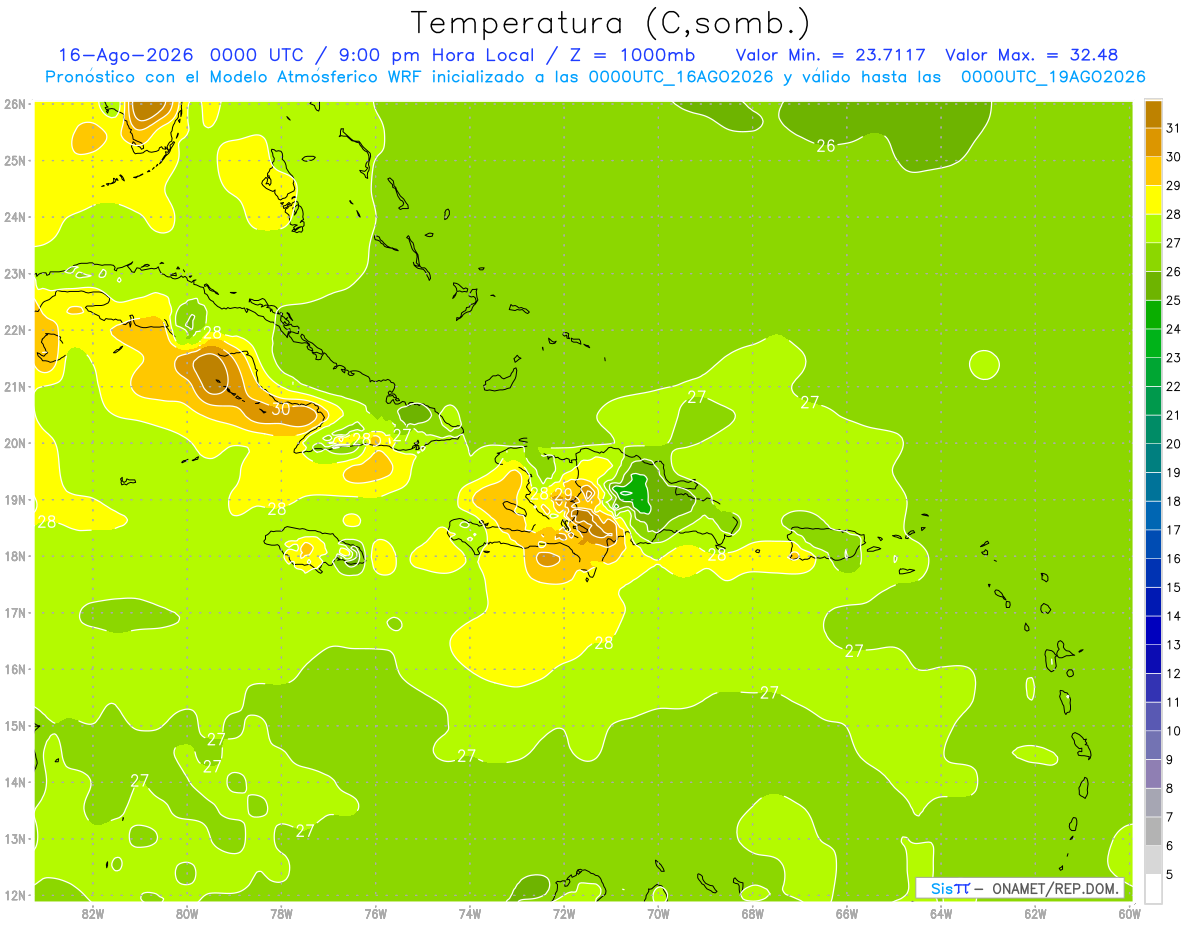Click the small circular contour near 63W 21N
The height and width of the screenshot is (927, 1200).
984,365
